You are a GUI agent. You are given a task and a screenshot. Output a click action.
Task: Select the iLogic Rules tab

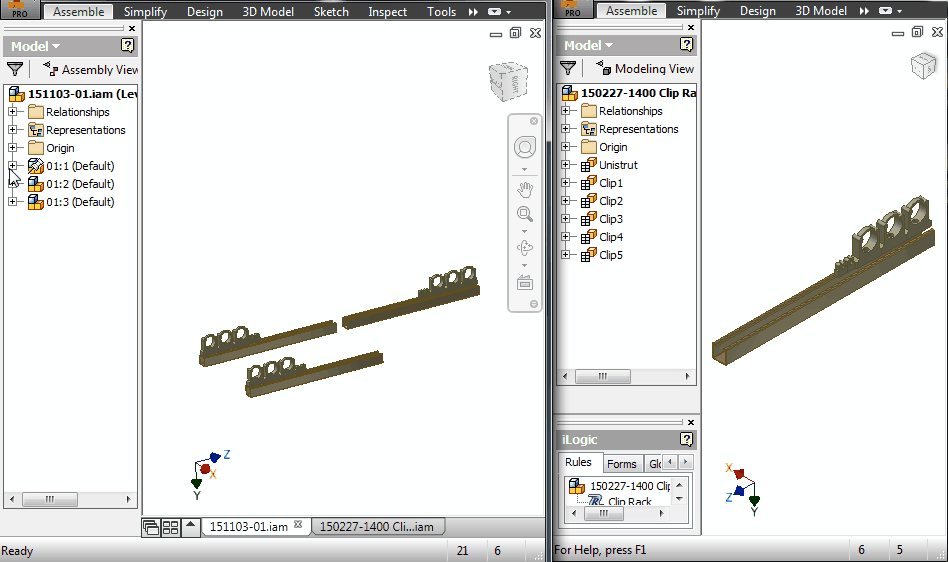(578, 462)
